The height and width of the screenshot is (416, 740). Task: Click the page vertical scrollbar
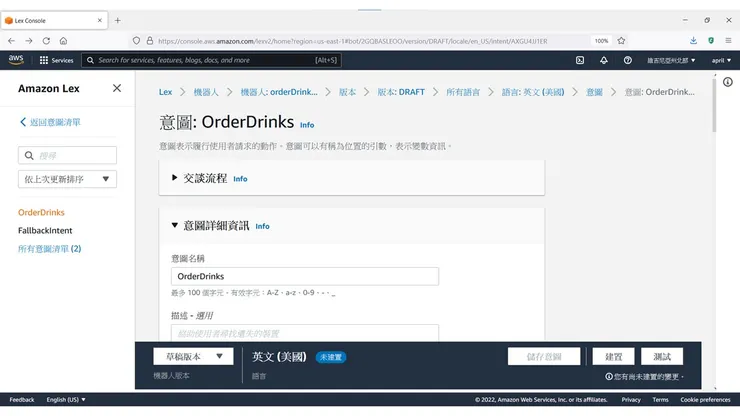pos(715,106)
